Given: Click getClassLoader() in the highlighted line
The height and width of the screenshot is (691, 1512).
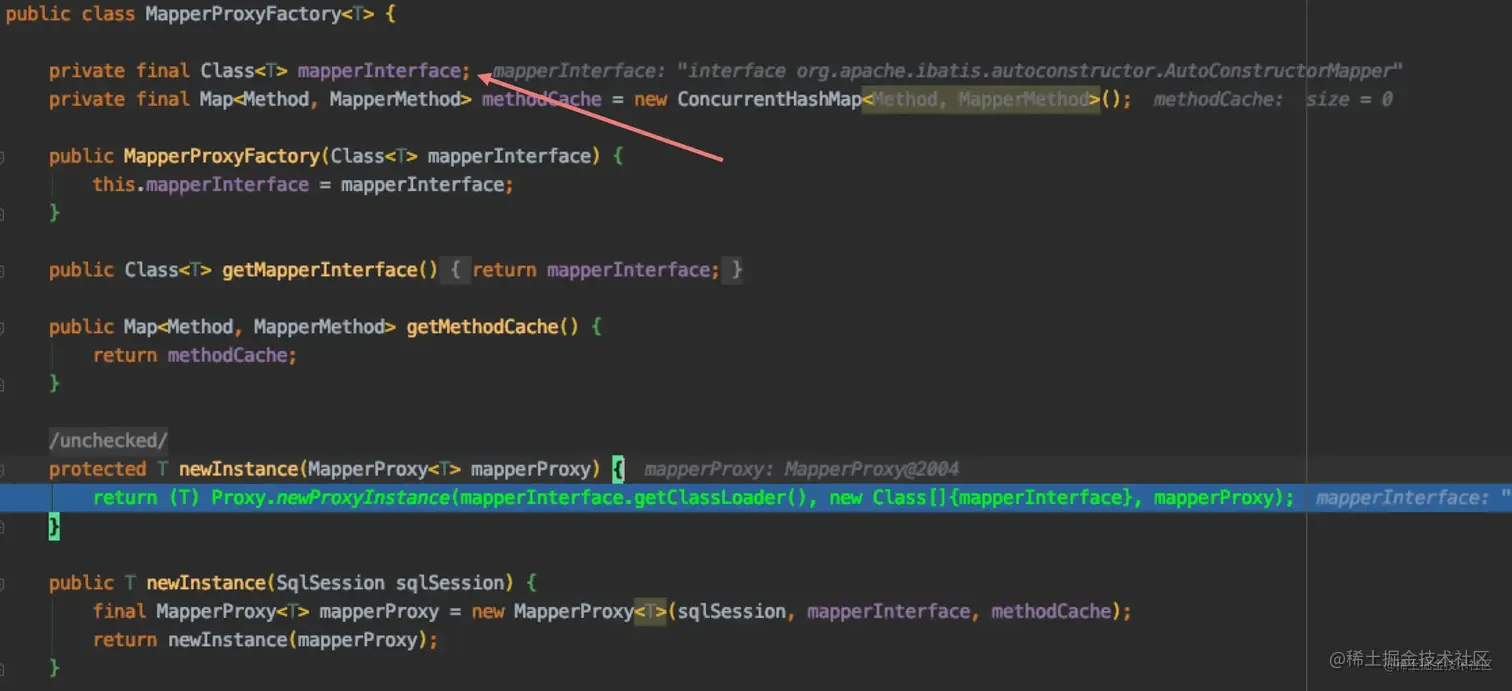Looking at the screenshot, I should point(720,498).
